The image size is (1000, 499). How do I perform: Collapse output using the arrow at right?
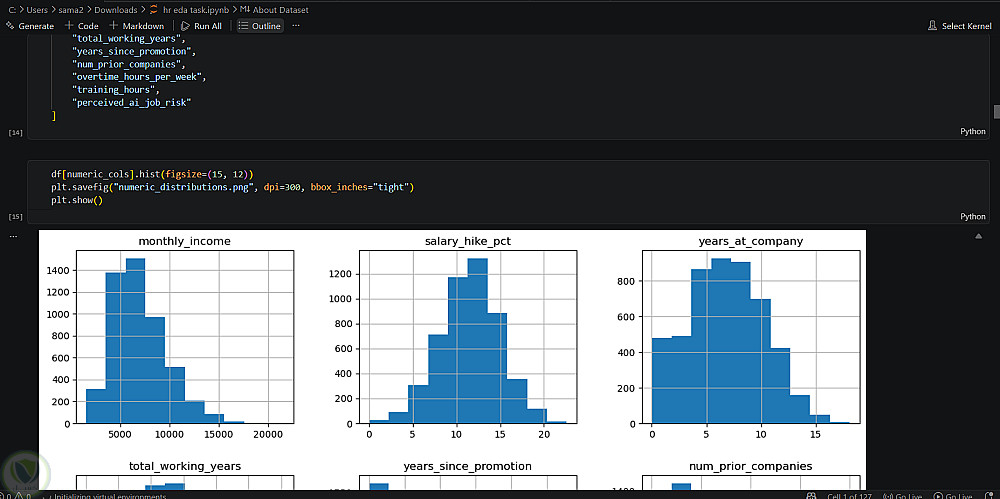(978, 237)
